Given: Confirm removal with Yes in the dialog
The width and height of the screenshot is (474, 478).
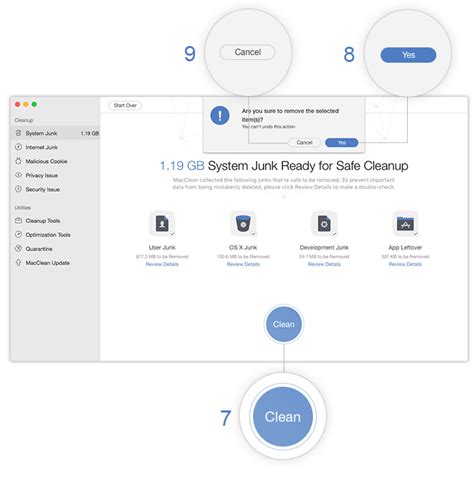Looking at the screenshot, I should (x=342, y=142).
